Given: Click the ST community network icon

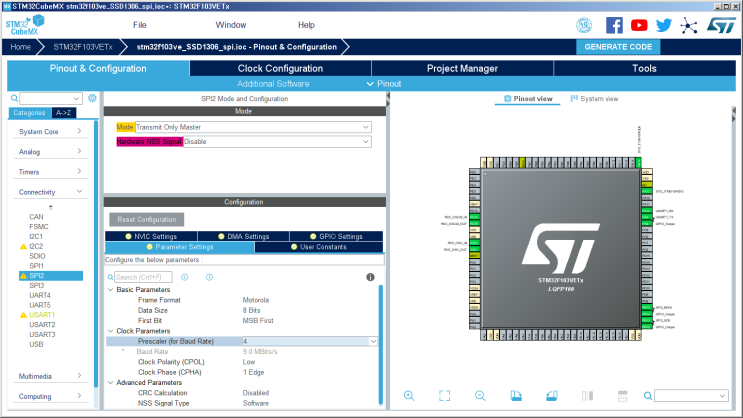Looking at the screenshot, I should tap(689, 26).
